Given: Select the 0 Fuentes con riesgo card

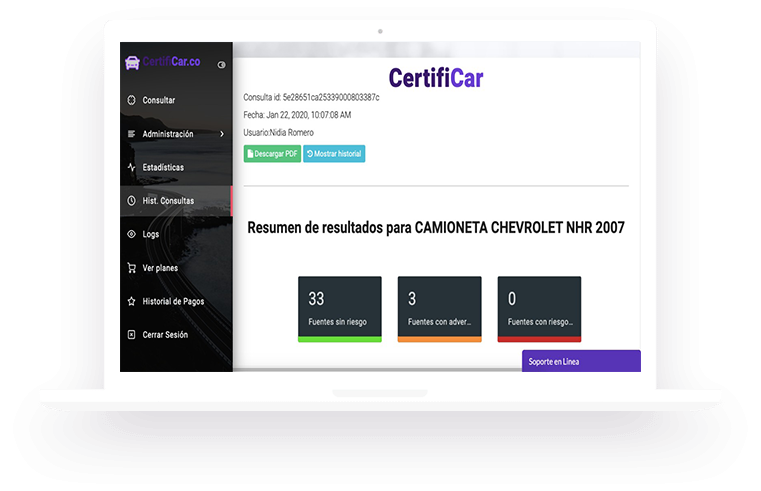Looking at the screenshot, I should pos(539,309).
